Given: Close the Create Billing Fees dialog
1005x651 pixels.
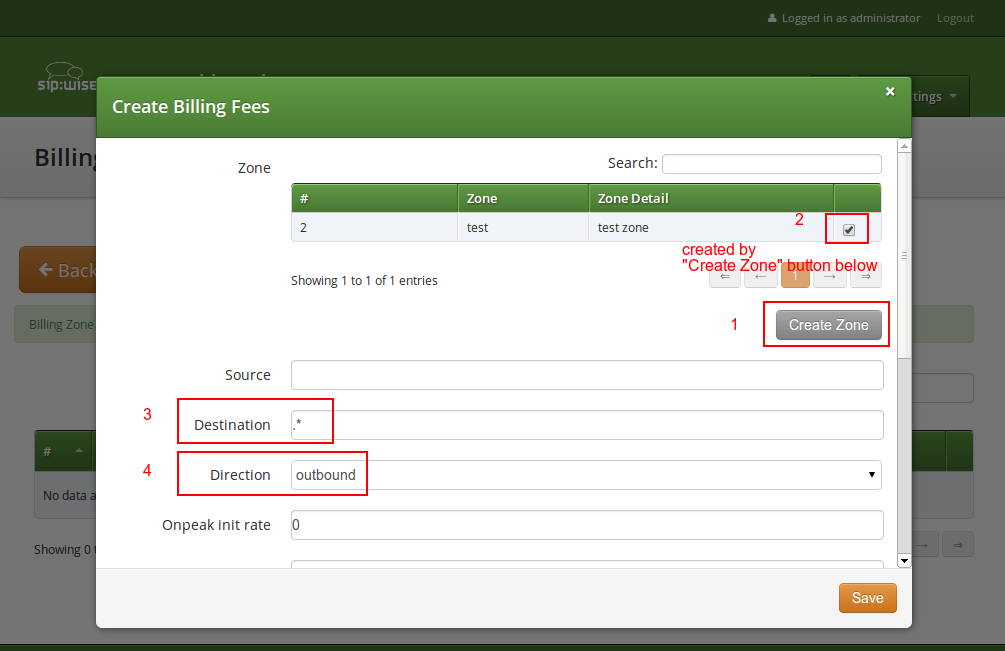Looking at the screenshot, I should pyautogui.click(x=889, y=91).
